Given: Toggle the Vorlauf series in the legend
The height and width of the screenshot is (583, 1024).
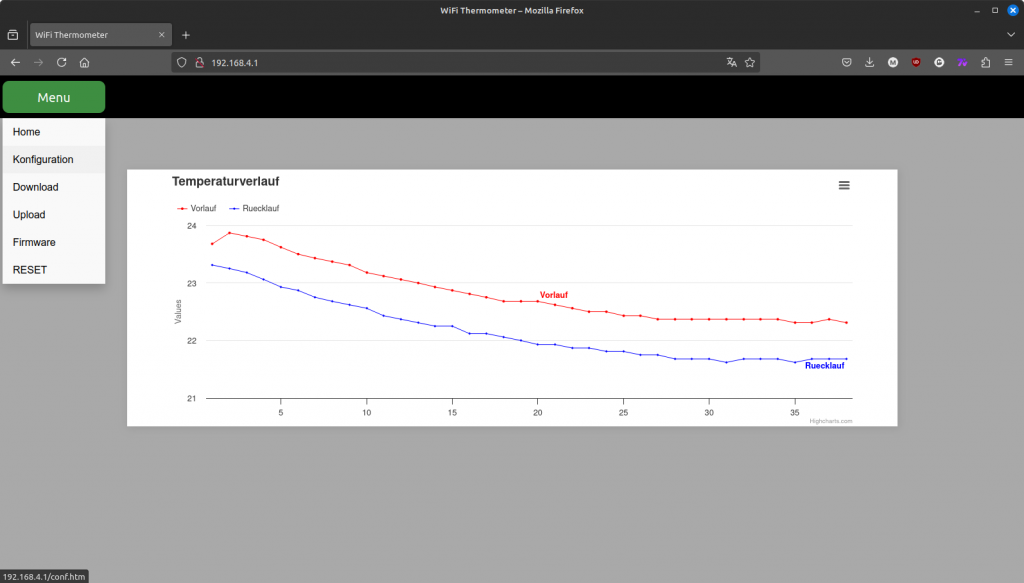Looking at the screenshot, I should [x=197, y=208].
